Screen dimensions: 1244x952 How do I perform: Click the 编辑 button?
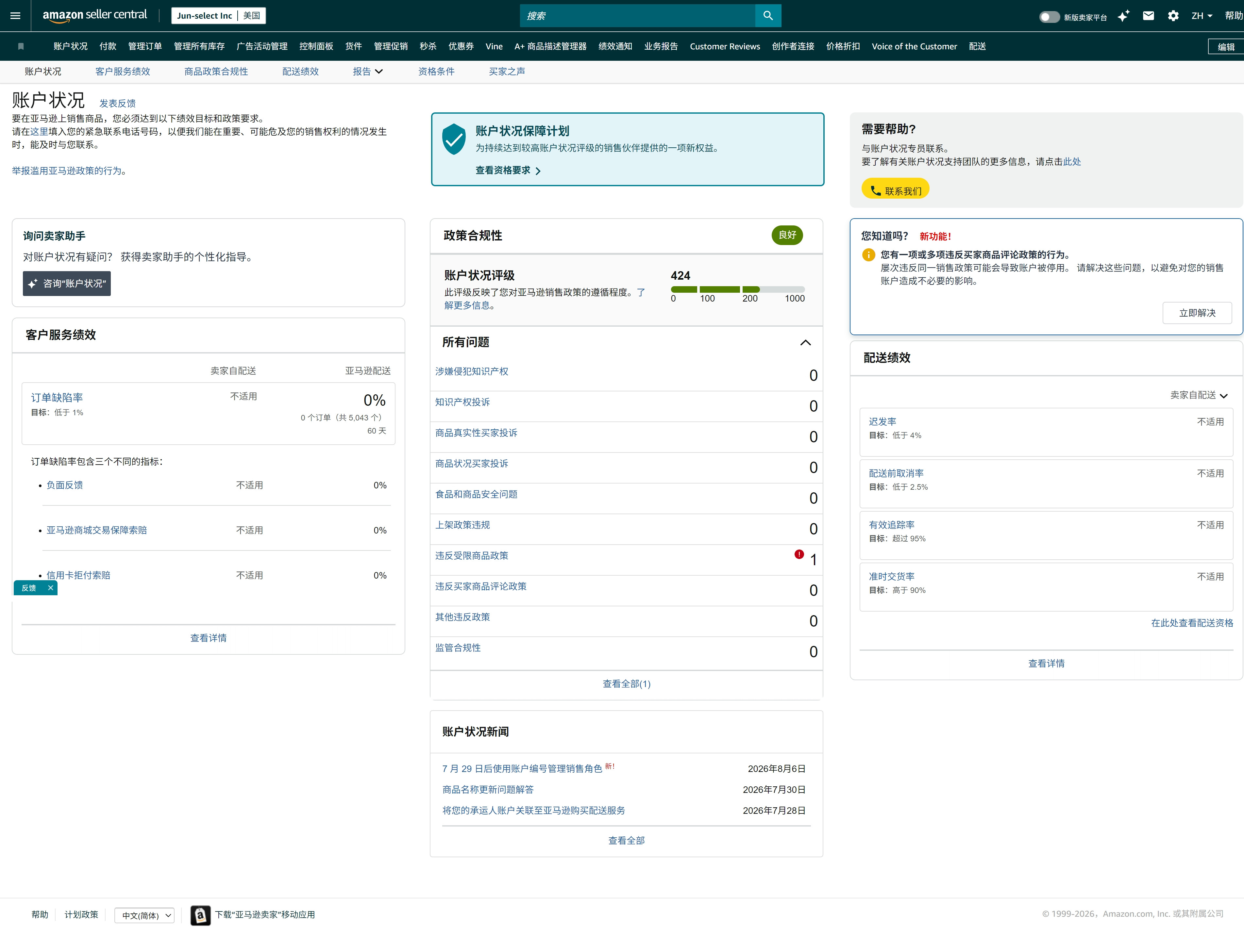[x=1226, y=47]
